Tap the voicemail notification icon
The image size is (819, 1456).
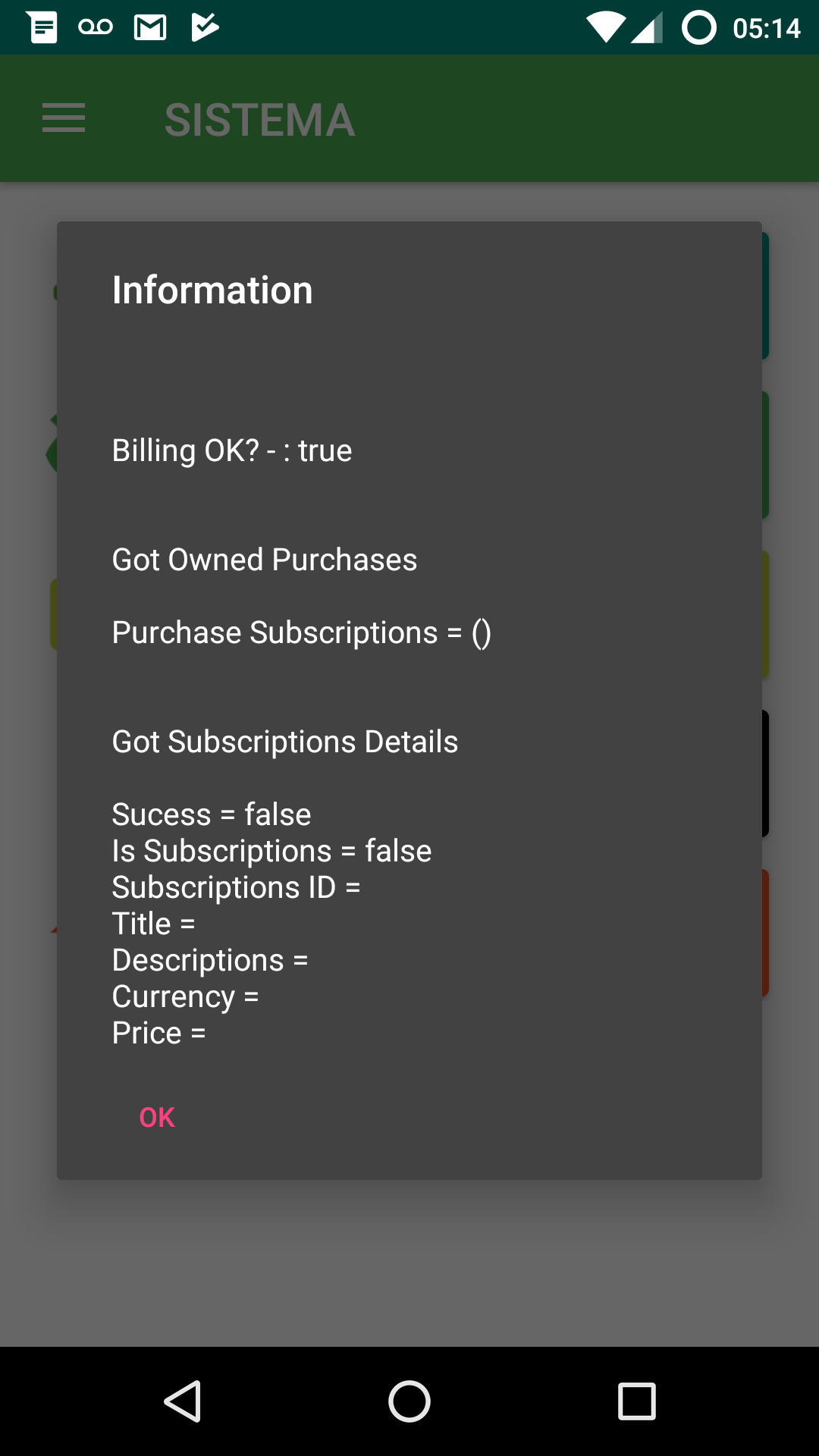click(96, 28)
